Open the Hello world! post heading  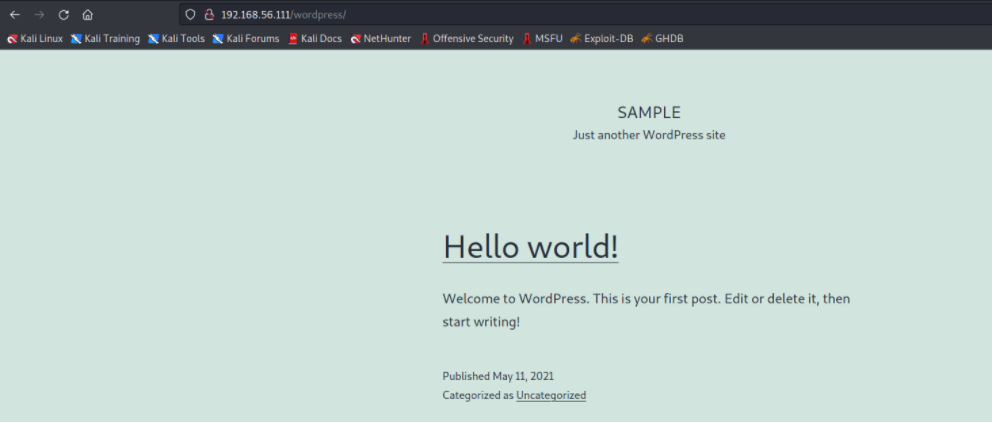tap(531, 246)
